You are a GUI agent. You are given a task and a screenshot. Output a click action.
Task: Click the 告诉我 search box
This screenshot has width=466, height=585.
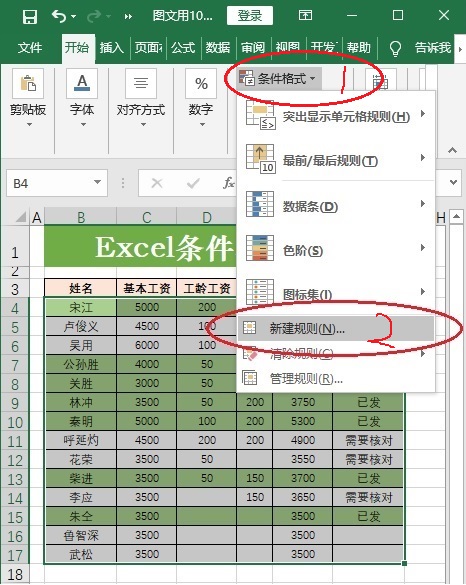pos(433,47)
